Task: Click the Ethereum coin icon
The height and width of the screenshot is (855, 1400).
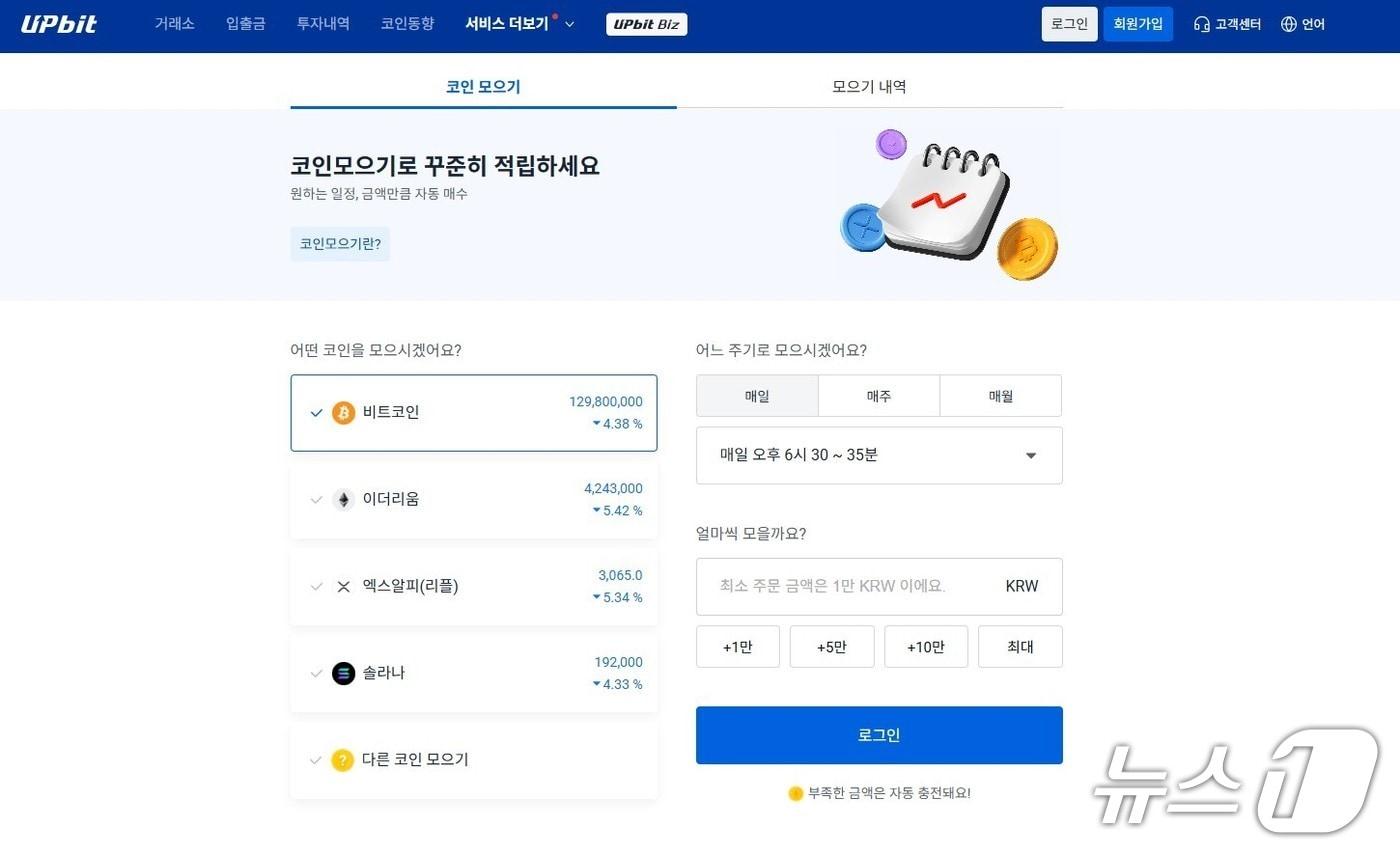Action: point(343,499)
